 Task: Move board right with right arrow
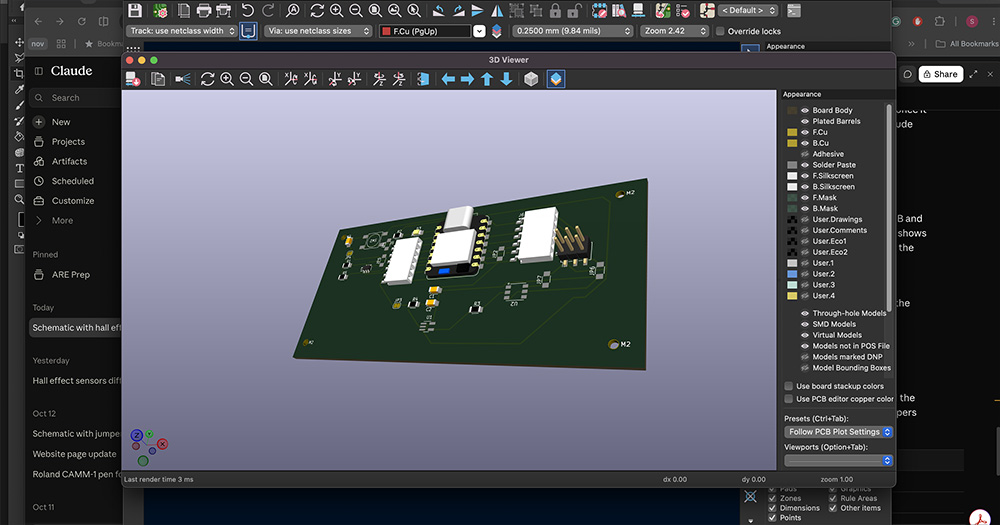point(467,79)
